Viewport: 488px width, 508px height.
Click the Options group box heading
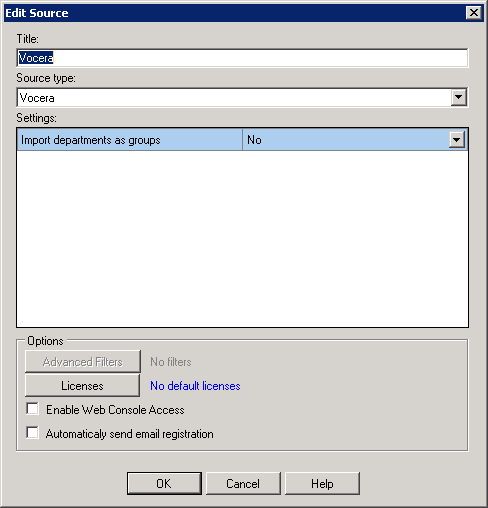coord(45,341)
